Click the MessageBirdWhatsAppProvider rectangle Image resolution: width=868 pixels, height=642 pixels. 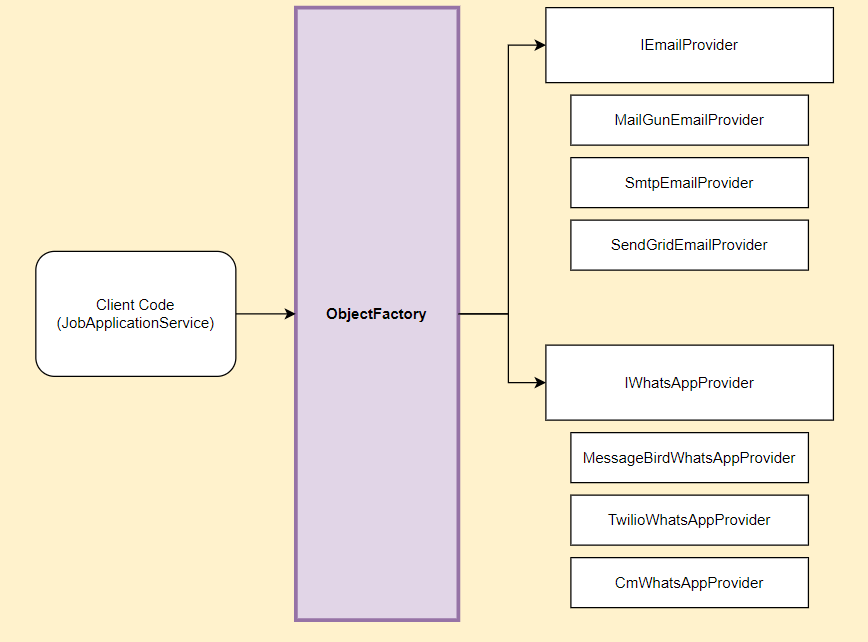tap(689, 458)
